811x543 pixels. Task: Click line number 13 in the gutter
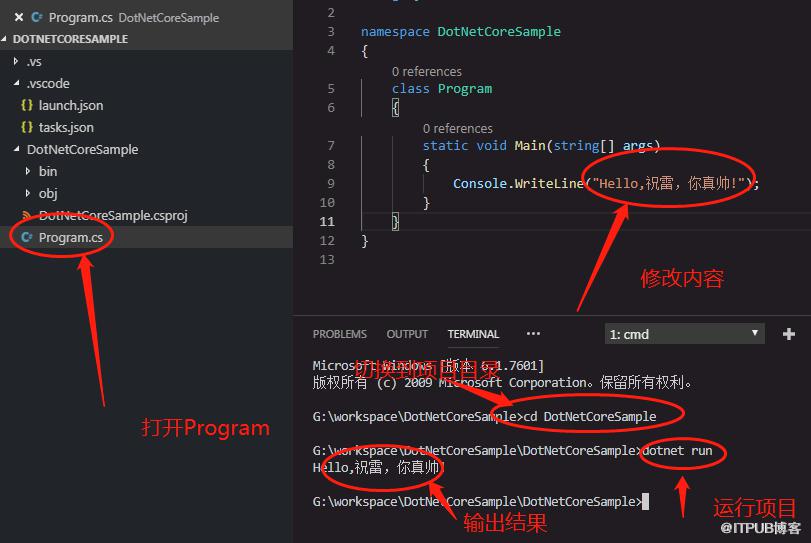point(327,260)
